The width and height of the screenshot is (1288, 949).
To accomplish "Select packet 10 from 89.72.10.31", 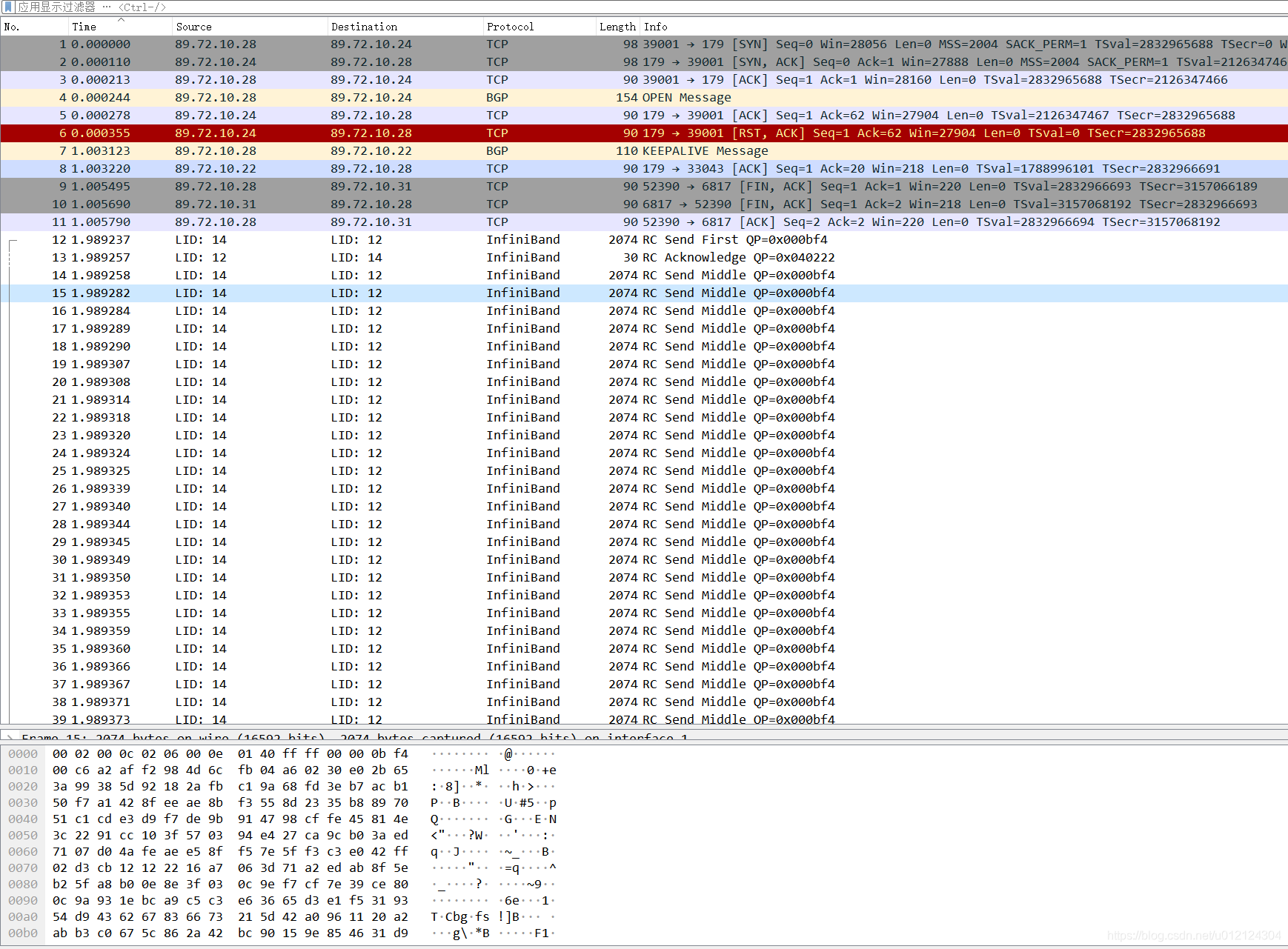I will (x=644, y=204).
